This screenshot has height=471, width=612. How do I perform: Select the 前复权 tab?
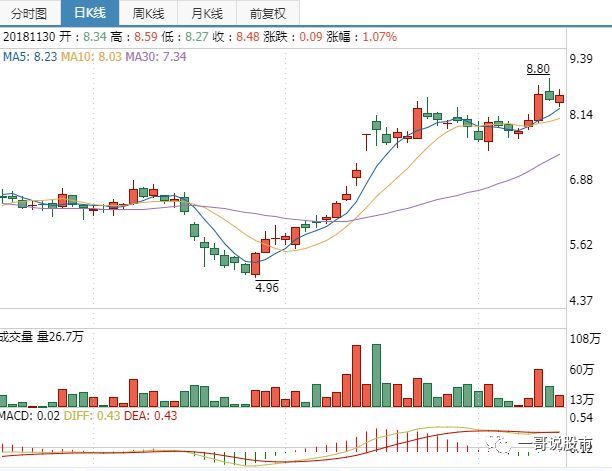click(268, 13)
